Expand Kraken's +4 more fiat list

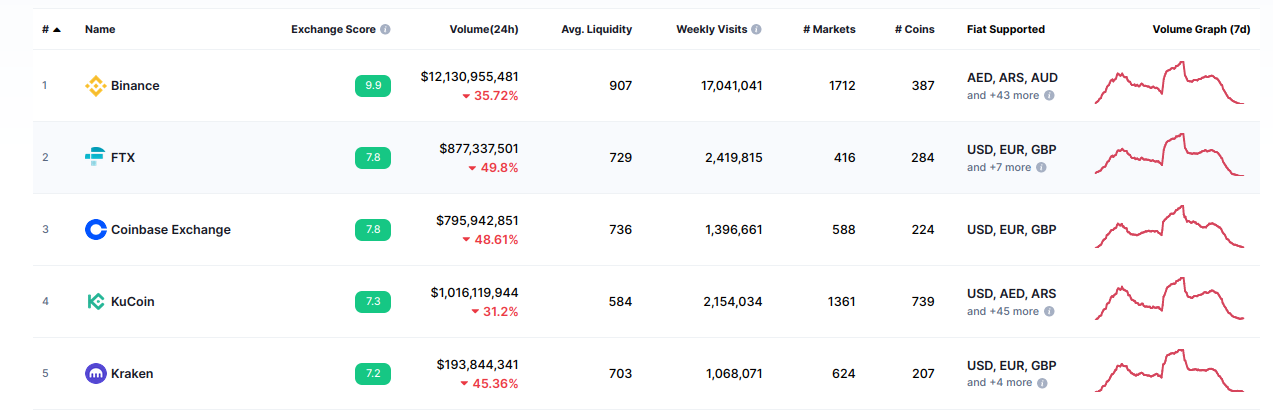998,383
